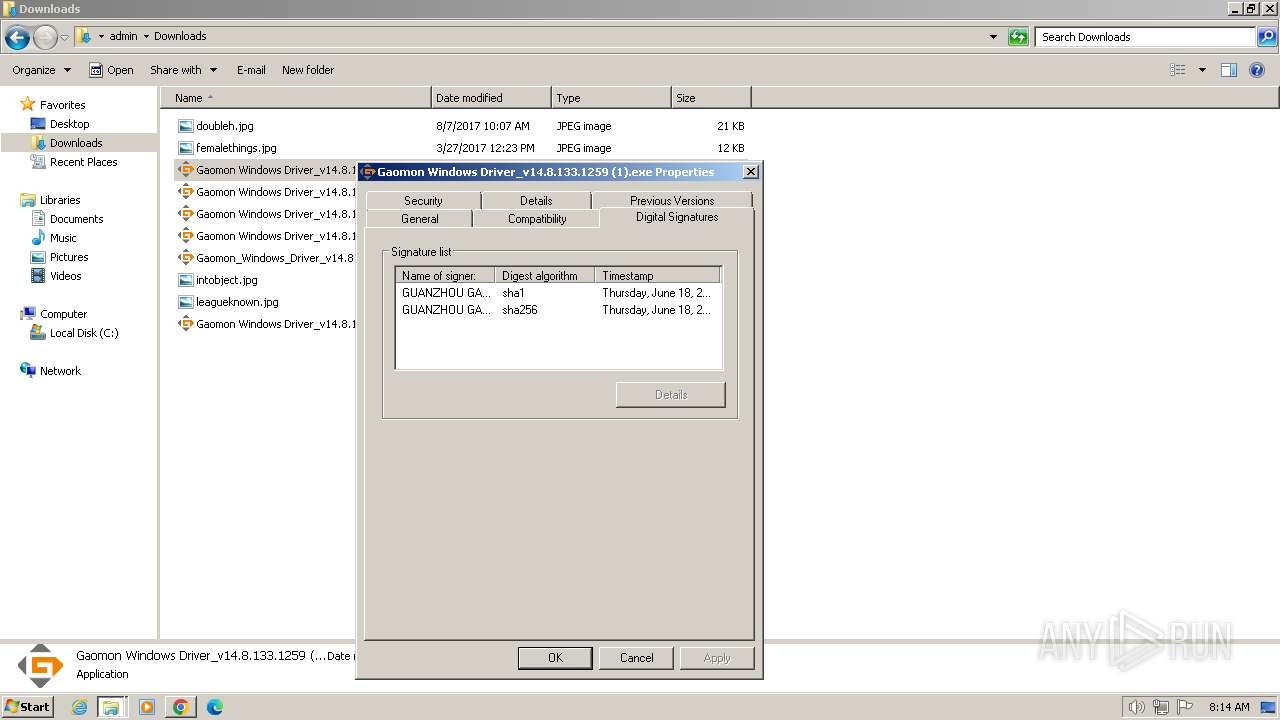Select the intobject.jpg file icon

point(185,280)
